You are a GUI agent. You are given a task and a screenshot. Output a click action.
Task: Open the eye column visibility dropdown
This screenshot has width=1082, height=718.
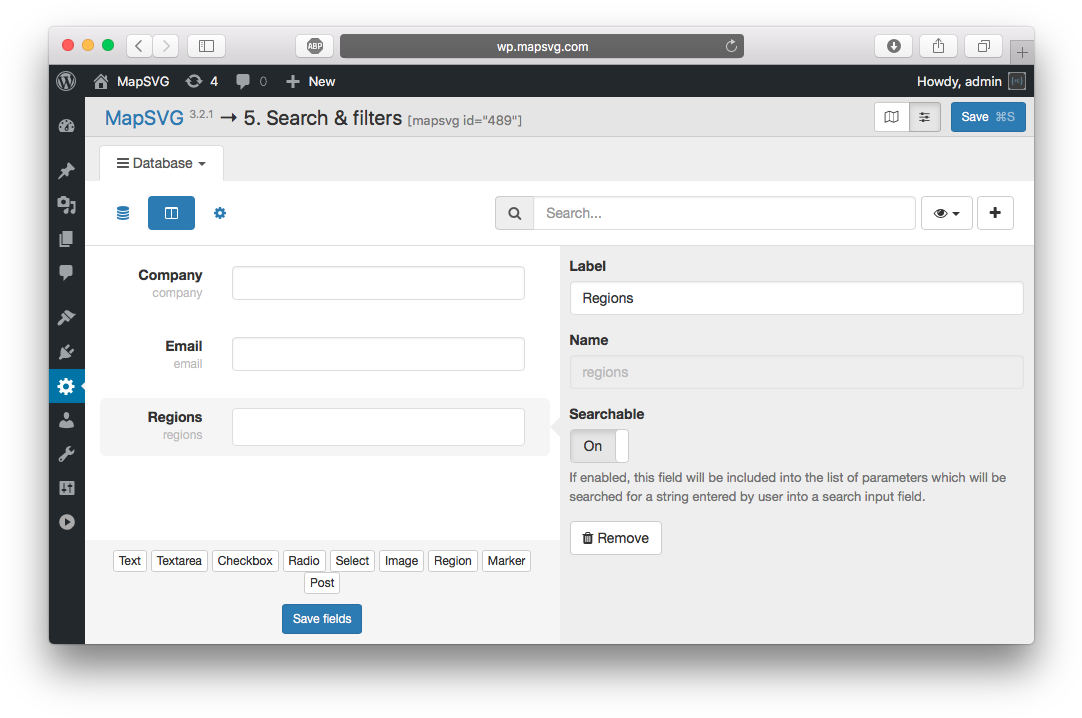tap(946, 212)
